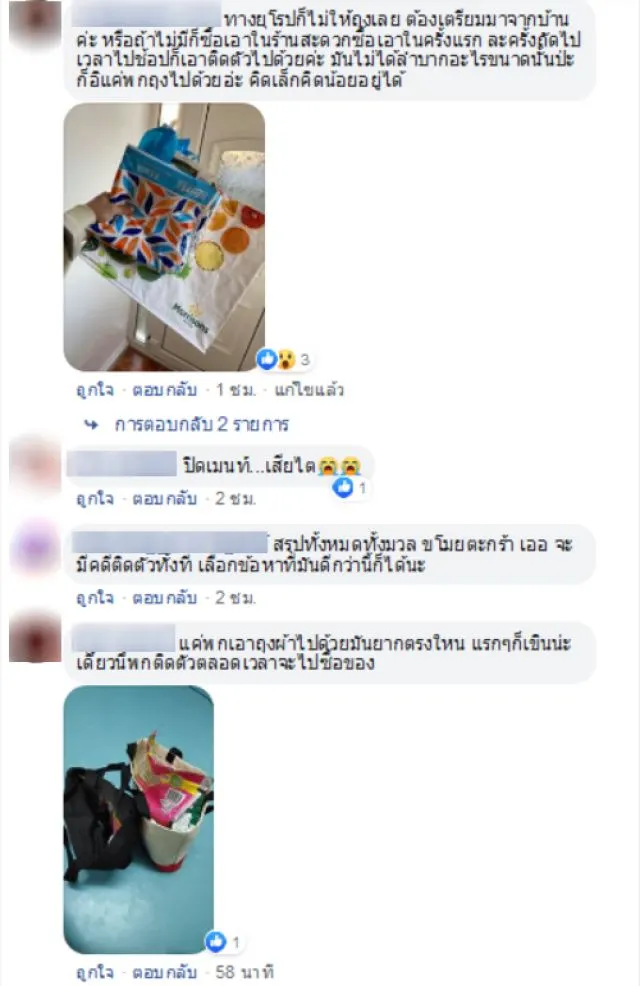Open backpack and tote bag photo
This screenshot has height=986, width=640.
click(x=139, y=819)
